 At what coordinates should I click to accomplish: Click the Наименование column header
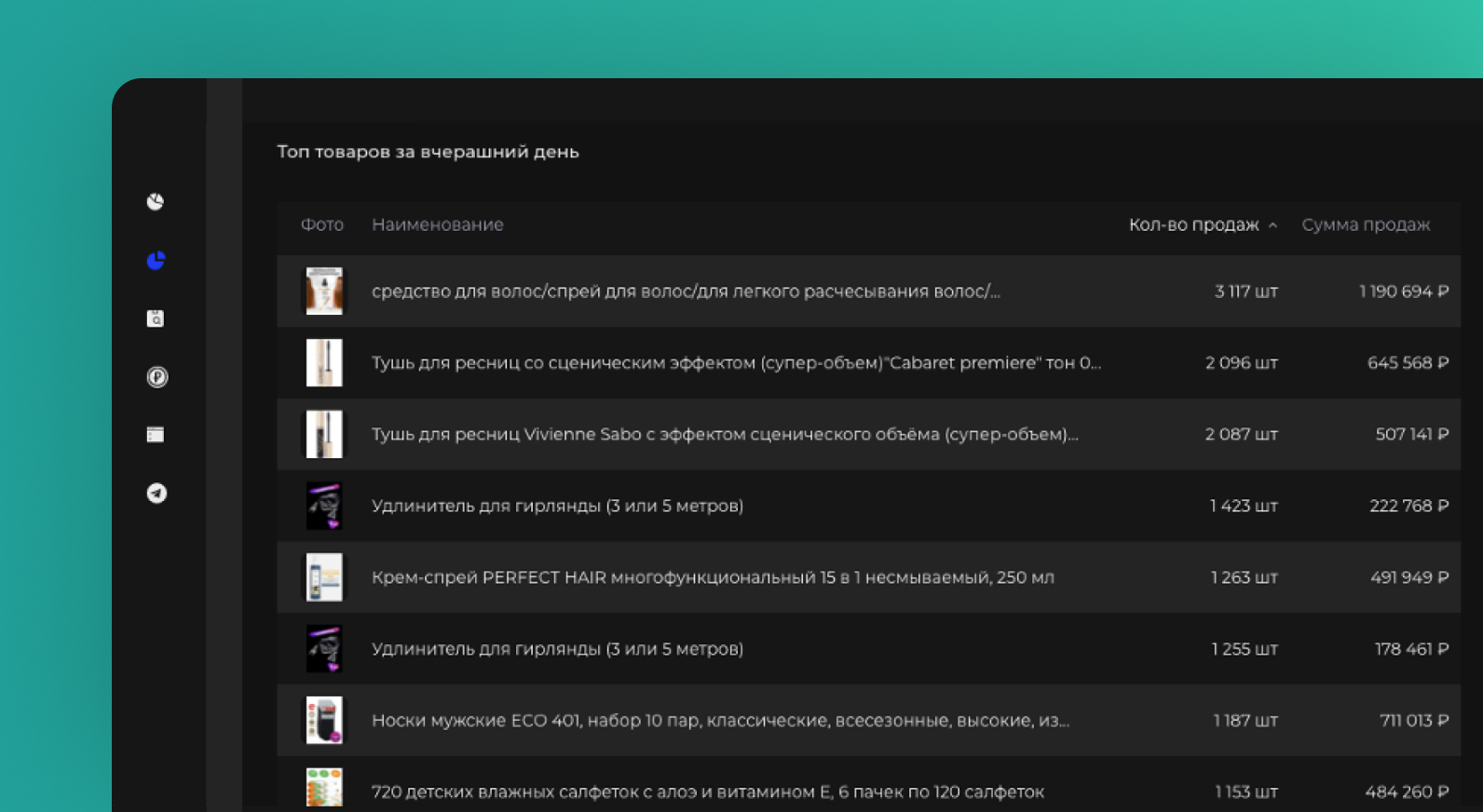pos(437,224)
